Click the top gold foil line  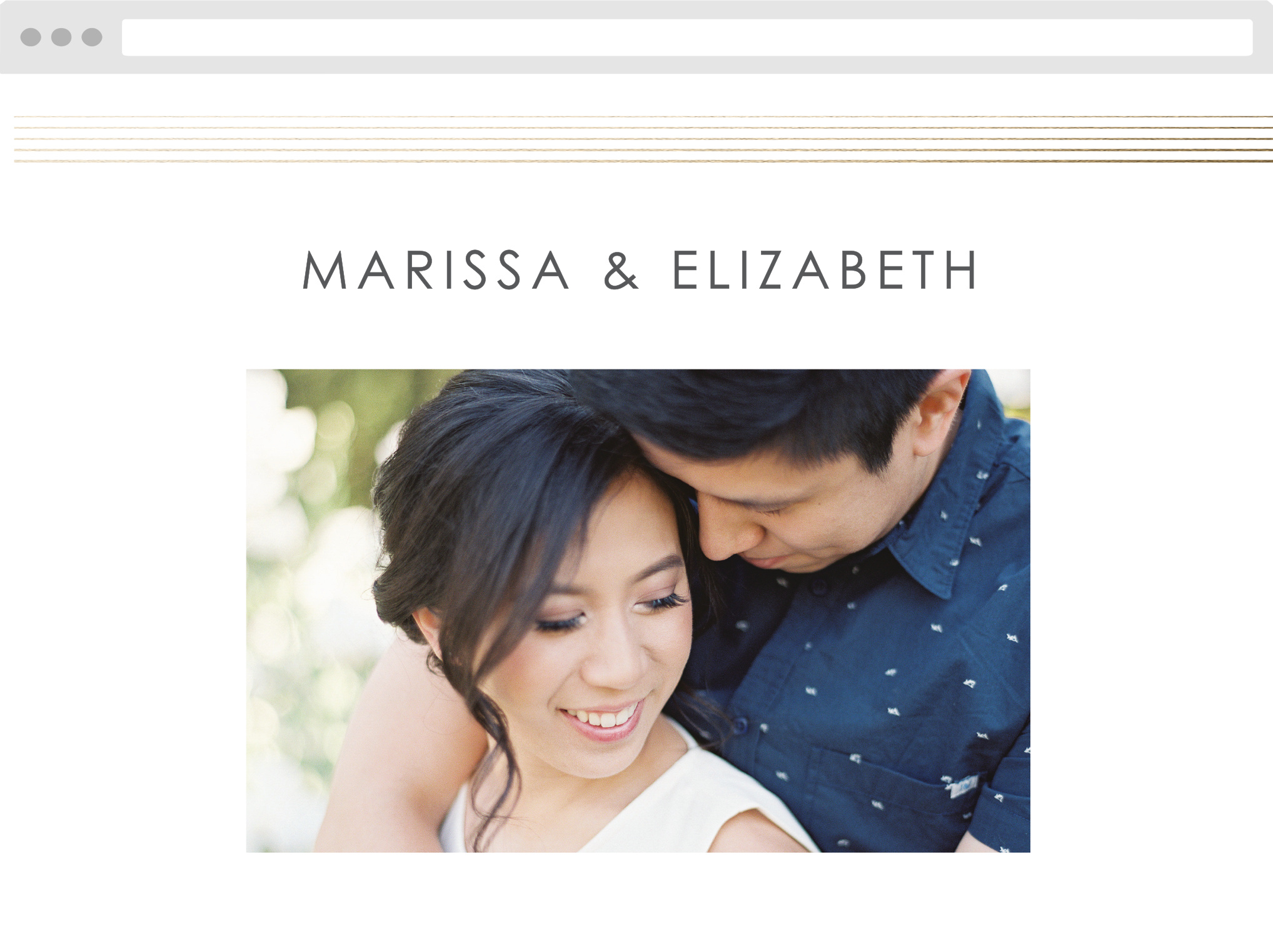pos(643,117)
